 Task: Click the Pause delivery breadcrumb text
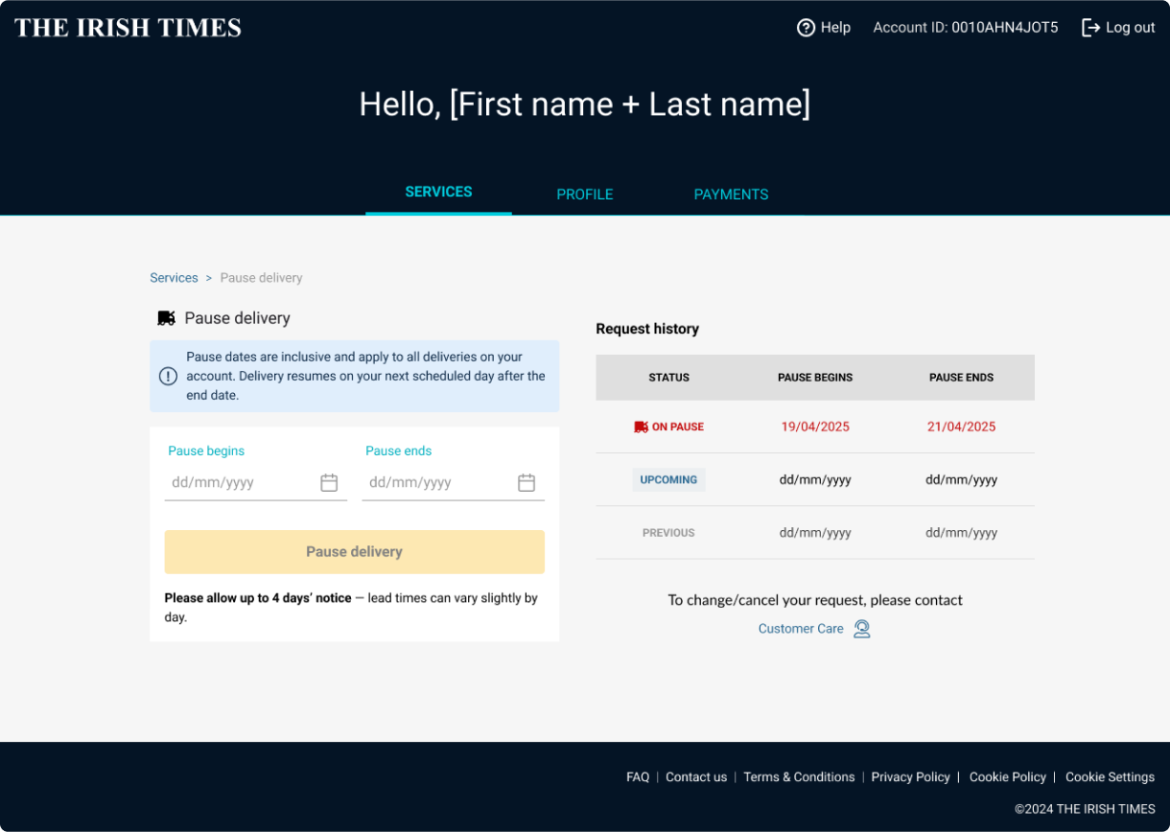261,278
